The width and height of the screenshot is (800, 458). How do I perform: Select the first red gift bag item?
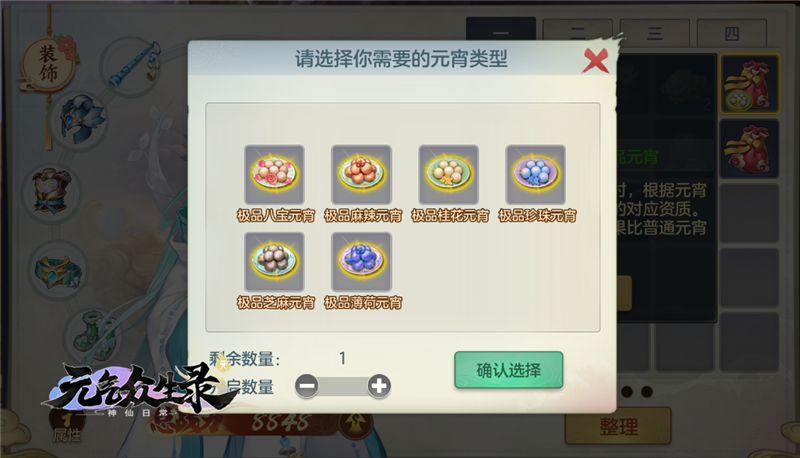[x=749, y=84]
